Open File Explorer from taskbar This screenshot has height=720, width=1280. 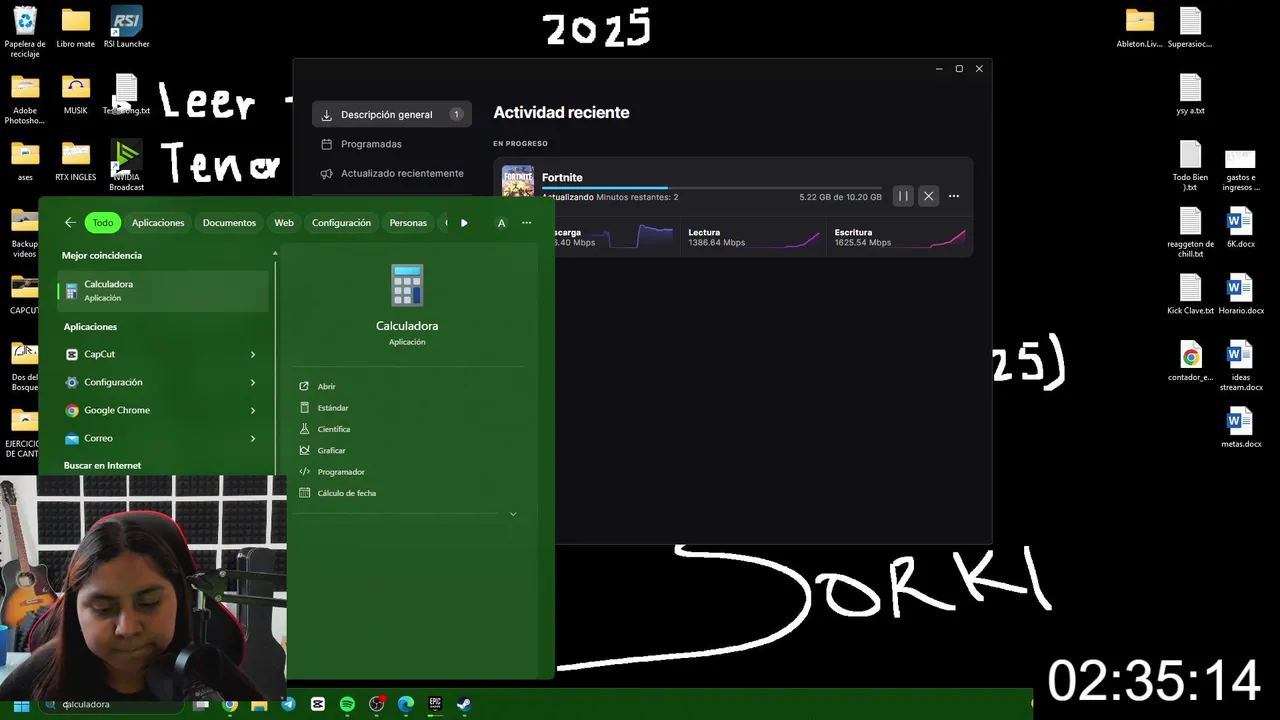point(259,705)
